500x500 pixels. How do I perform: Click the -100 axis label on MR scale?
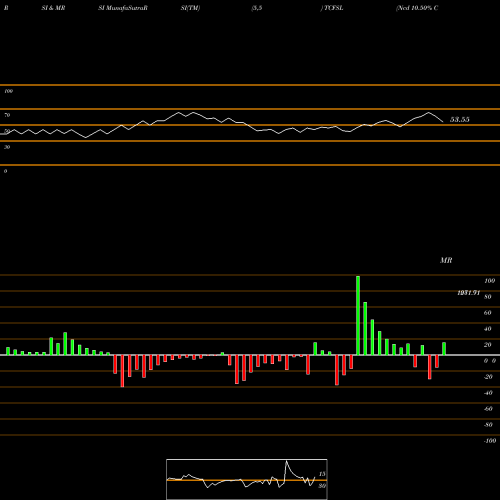pos(490,441)
